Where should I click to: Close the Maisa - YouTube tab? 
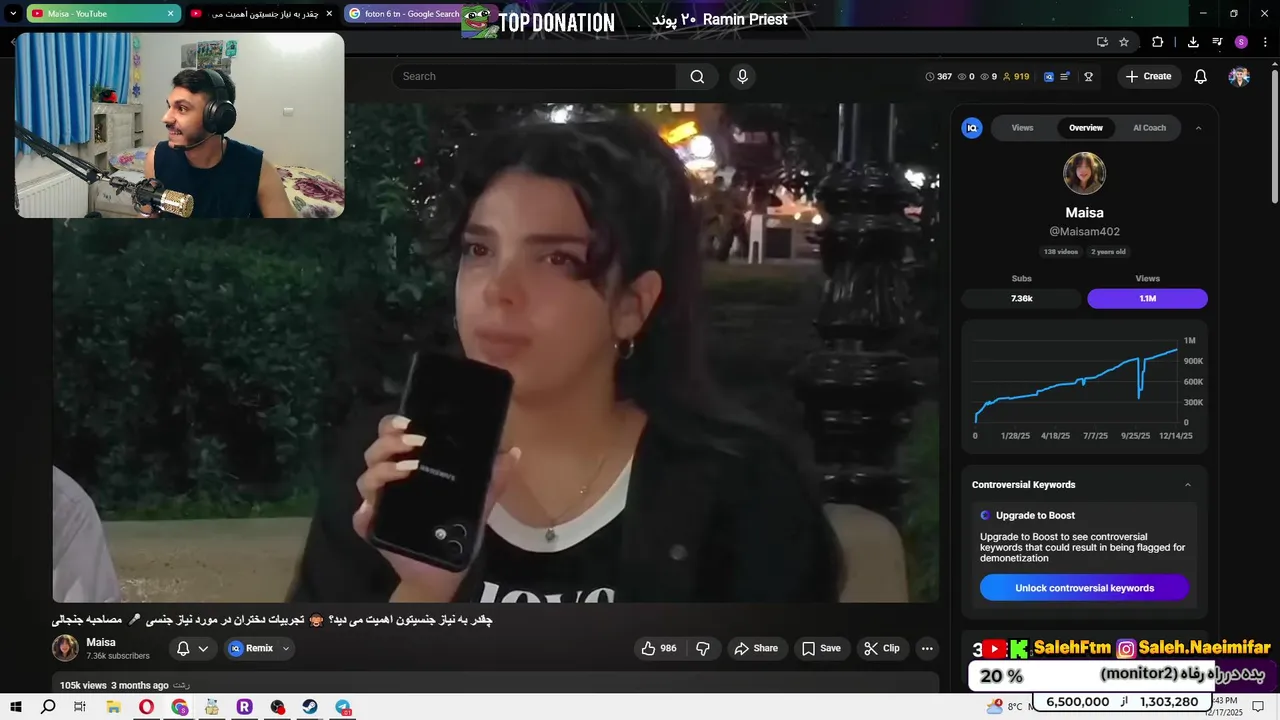pos(170,14)
